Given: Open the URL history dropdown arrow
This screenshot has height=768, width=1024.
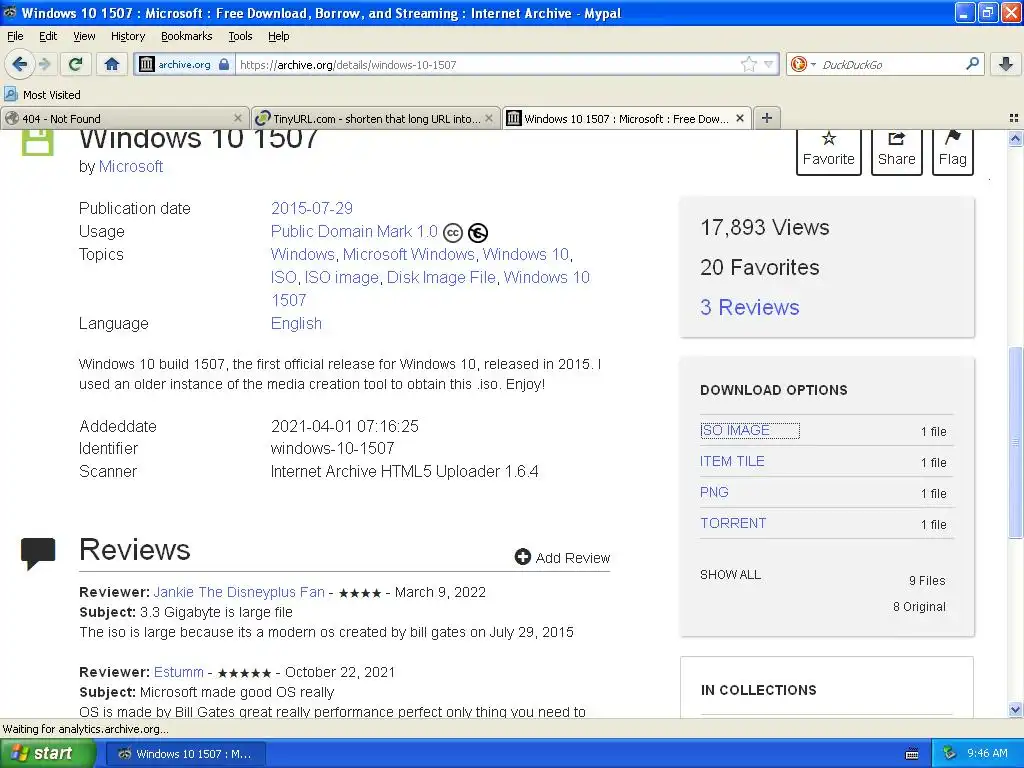Looking at the screenshot, I should 769,64.
